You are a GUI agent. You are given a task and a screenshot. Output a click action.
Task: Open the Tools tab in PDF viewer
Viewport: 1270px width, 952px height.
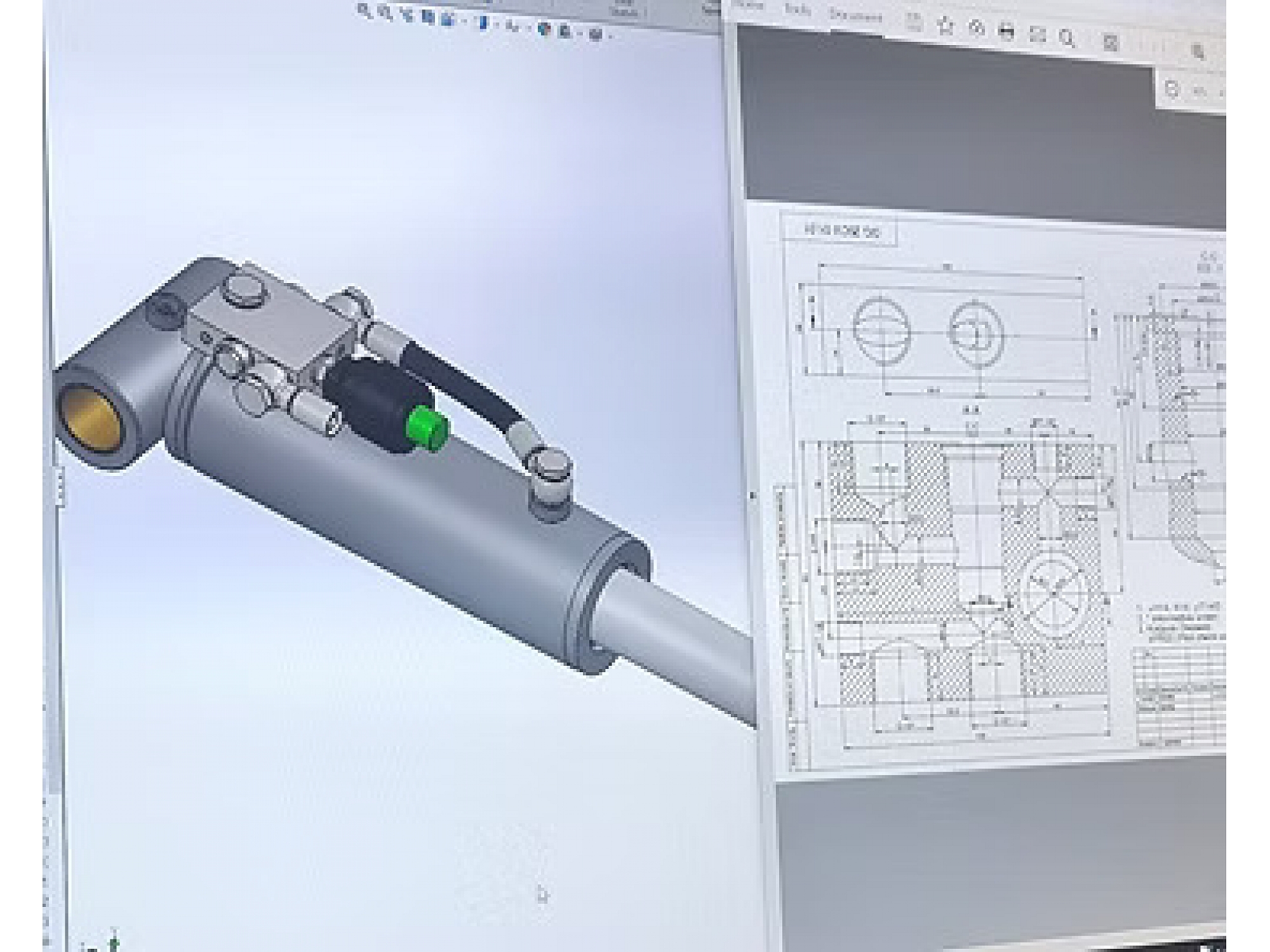[x=798, y=10]
